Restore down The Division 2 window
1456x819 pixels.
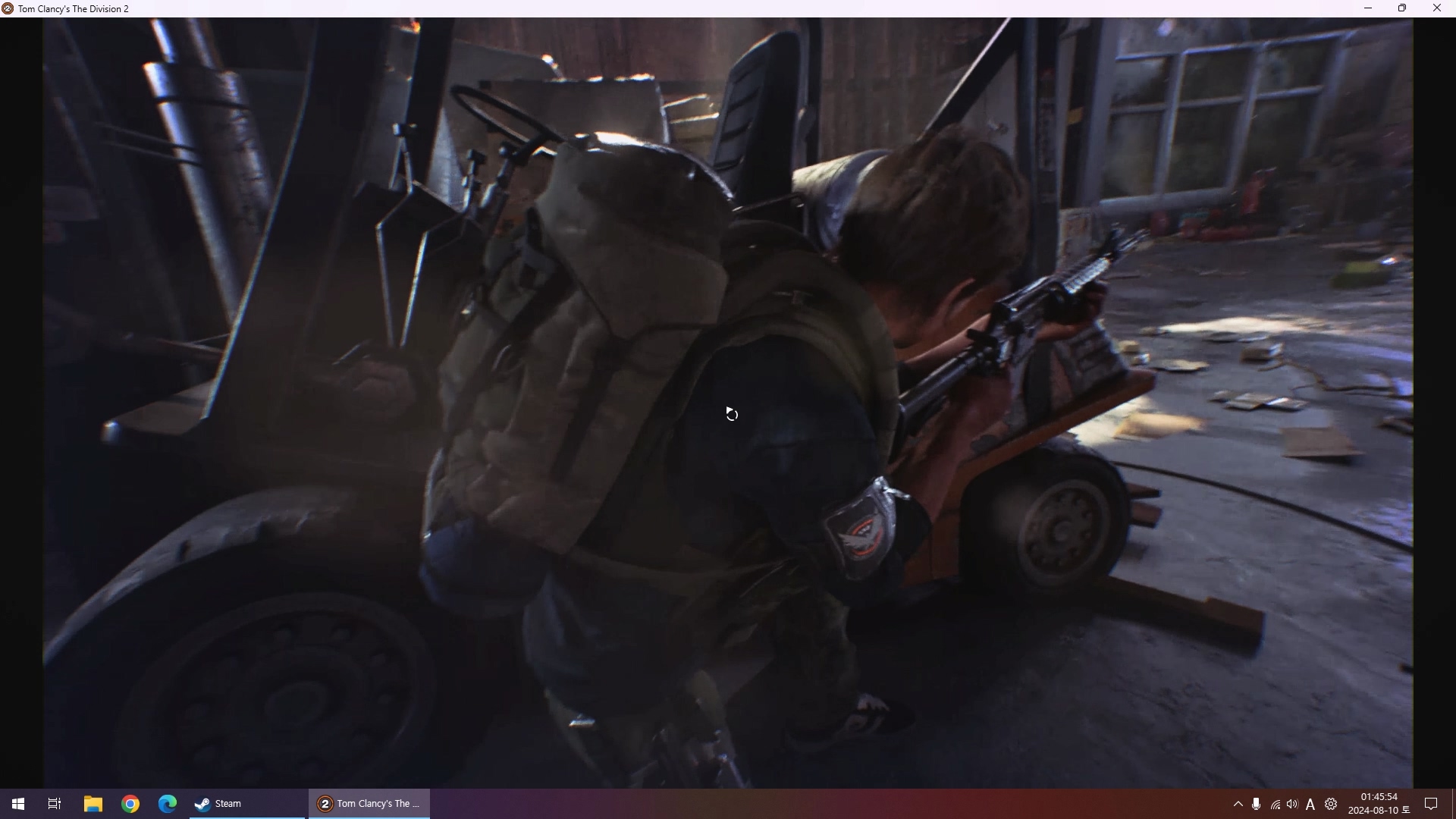click(1402, 8)
